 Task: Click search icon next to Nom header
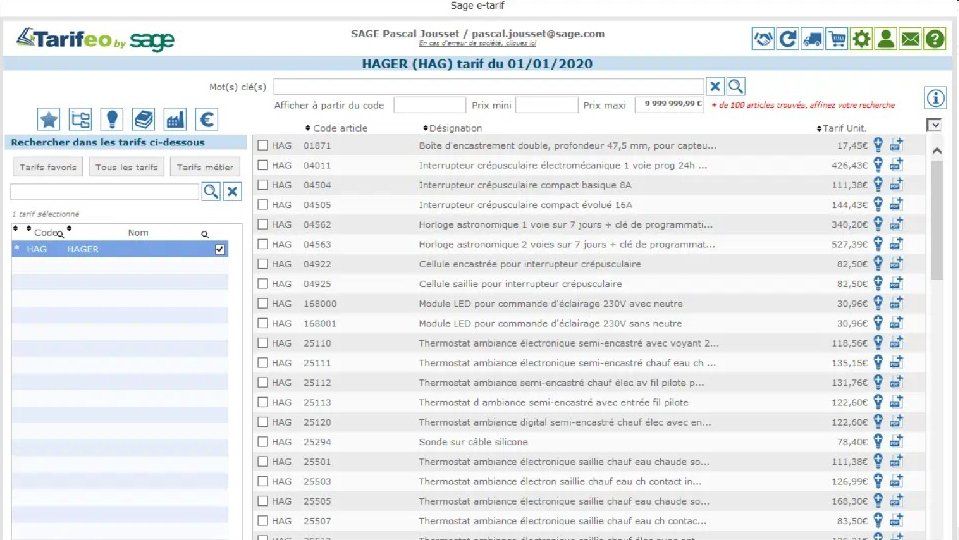(x=205, y=234)
